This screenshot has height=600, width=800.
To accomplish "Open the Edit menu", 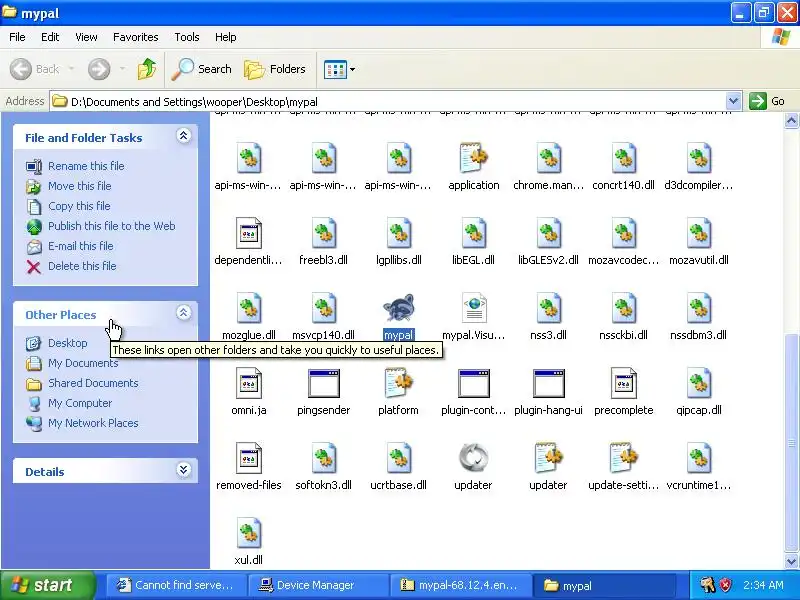I will point(50,37).
